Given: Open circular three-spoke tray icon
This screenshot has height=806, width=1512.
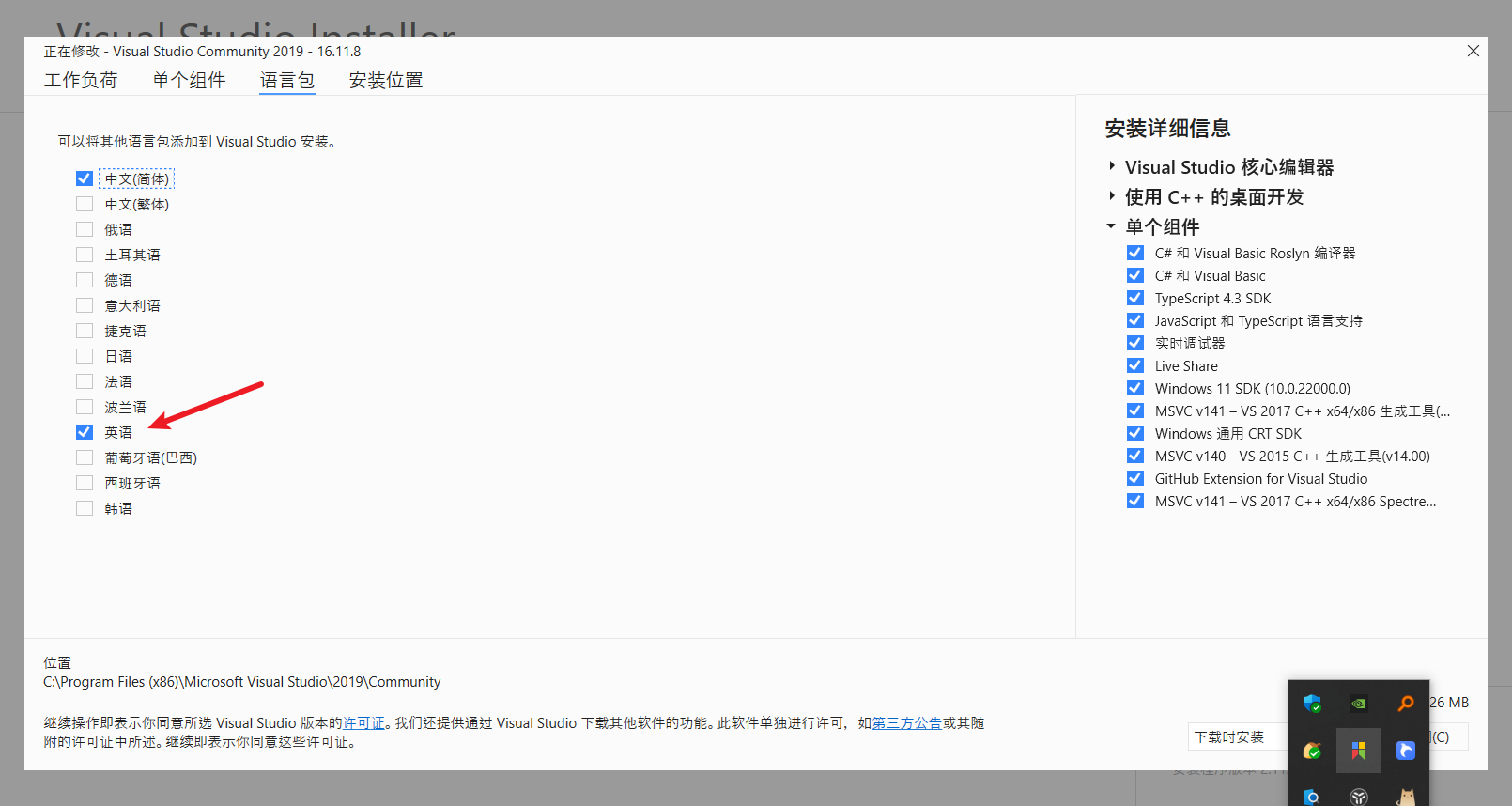Looking at the screenshot, I should [x=1358, y=797].
